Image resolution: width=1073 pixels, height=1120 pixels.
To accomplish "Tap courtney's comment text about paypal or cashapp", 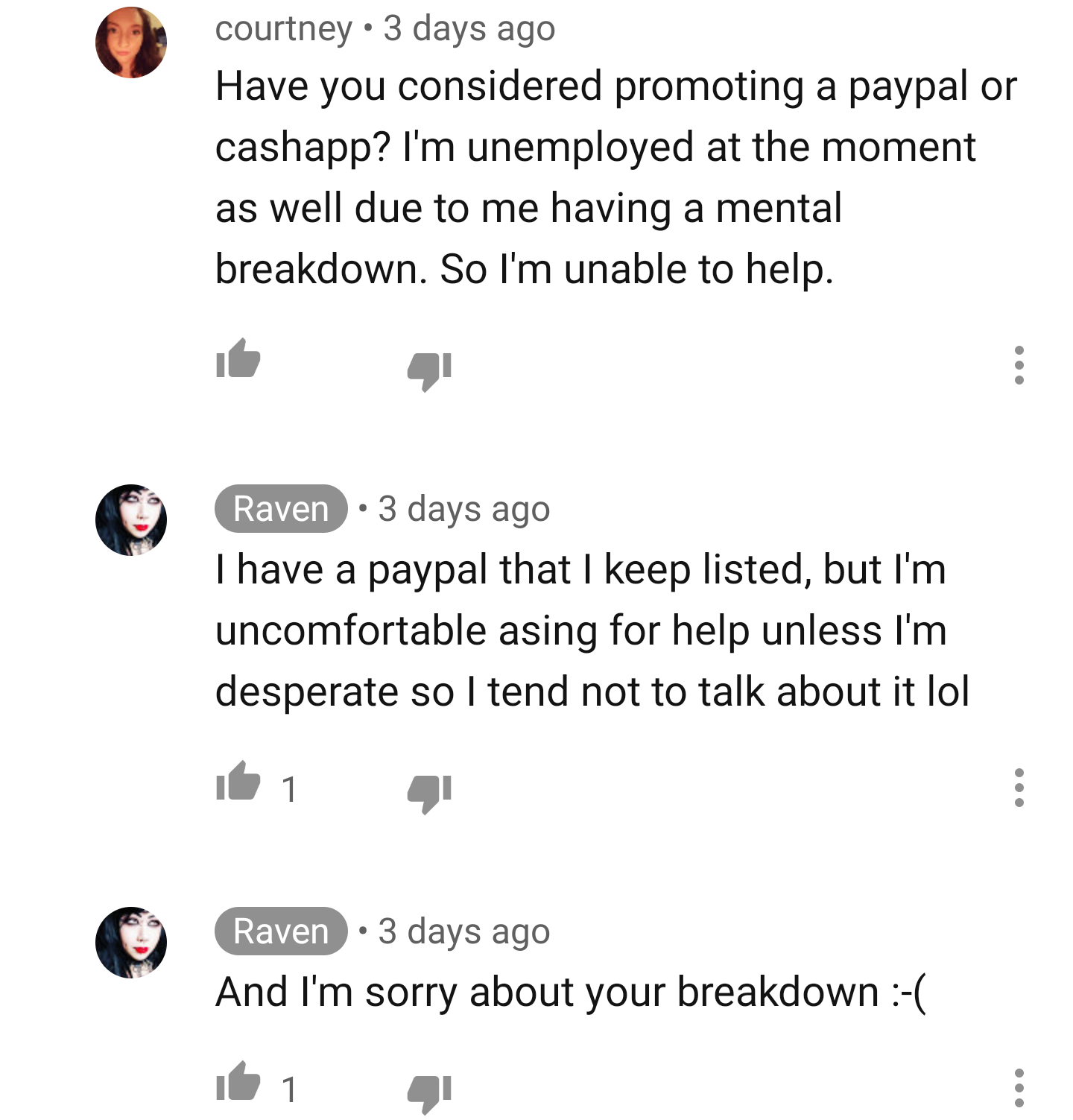I will pos(615,177).
